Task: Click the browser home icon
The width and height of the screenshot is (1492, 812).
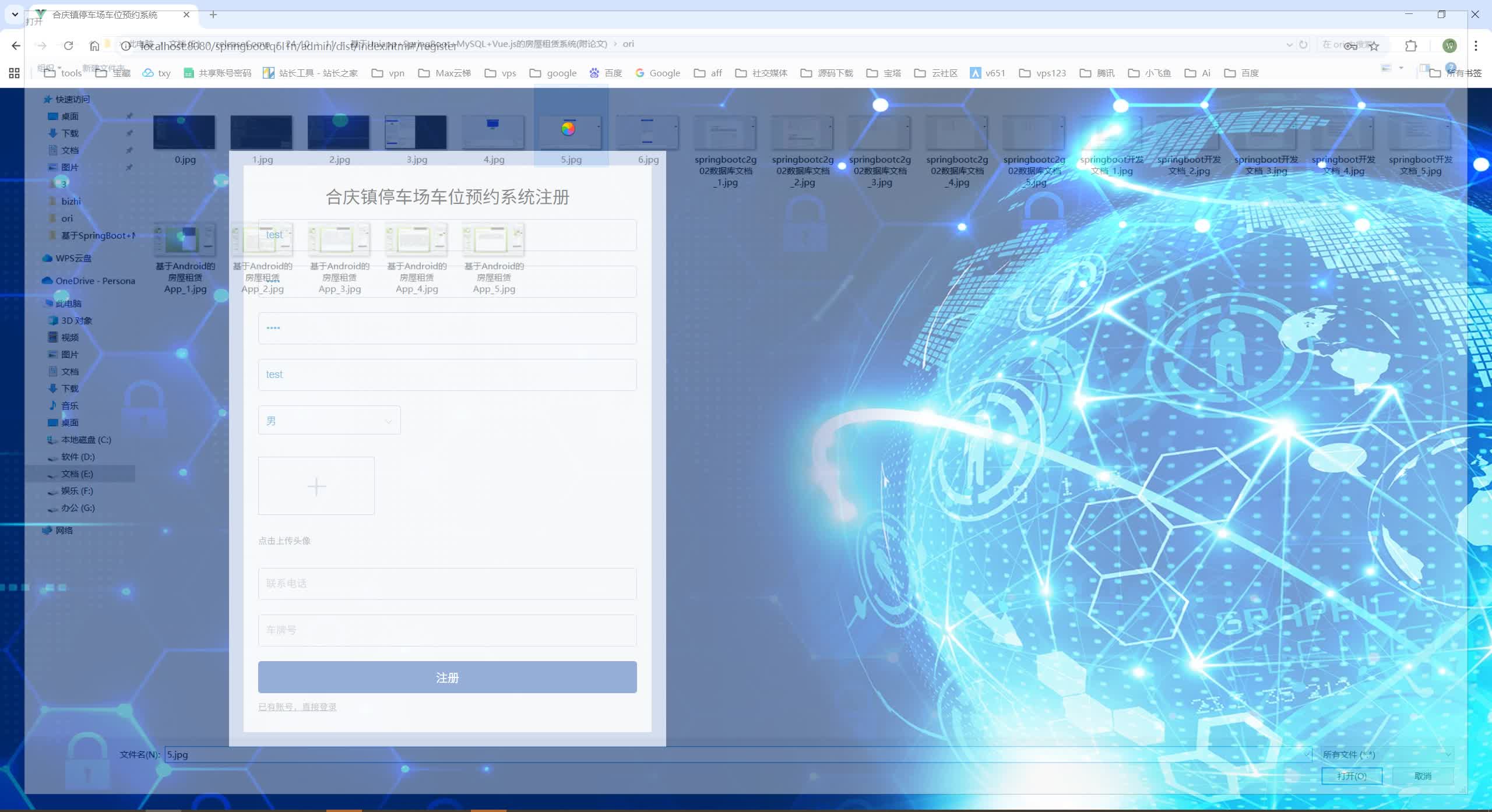Action: point(94,45)
